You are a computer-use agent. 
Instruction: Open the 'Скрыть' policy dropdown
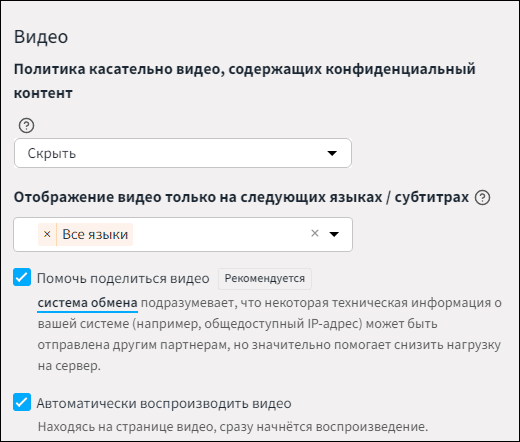click(x=183, y=153)
